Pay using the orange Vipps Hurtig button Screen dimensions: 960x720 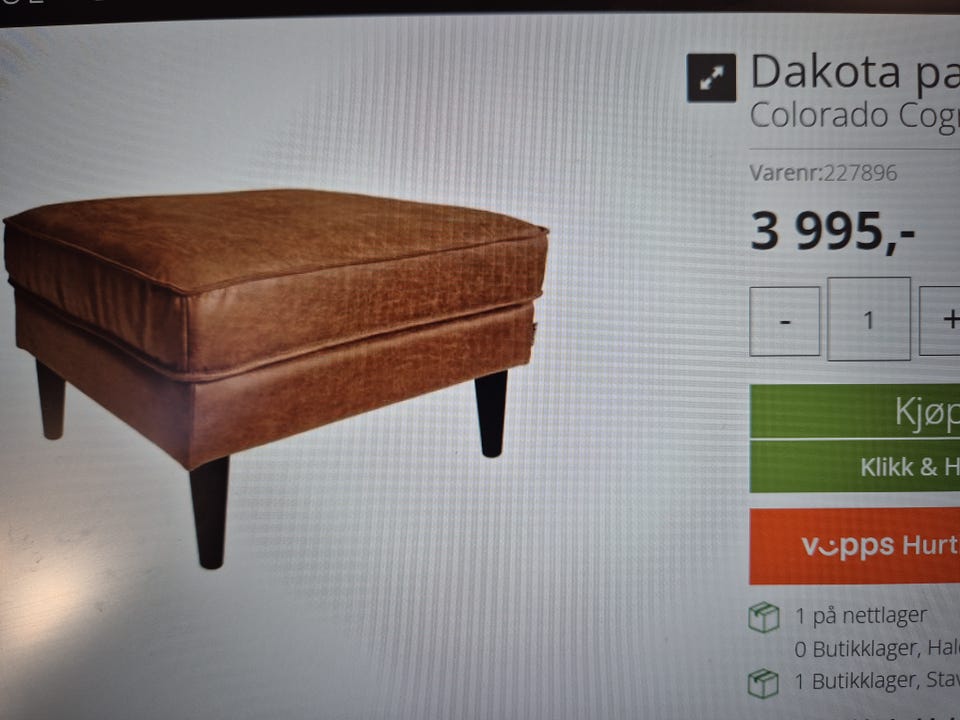tap(855, 546)
